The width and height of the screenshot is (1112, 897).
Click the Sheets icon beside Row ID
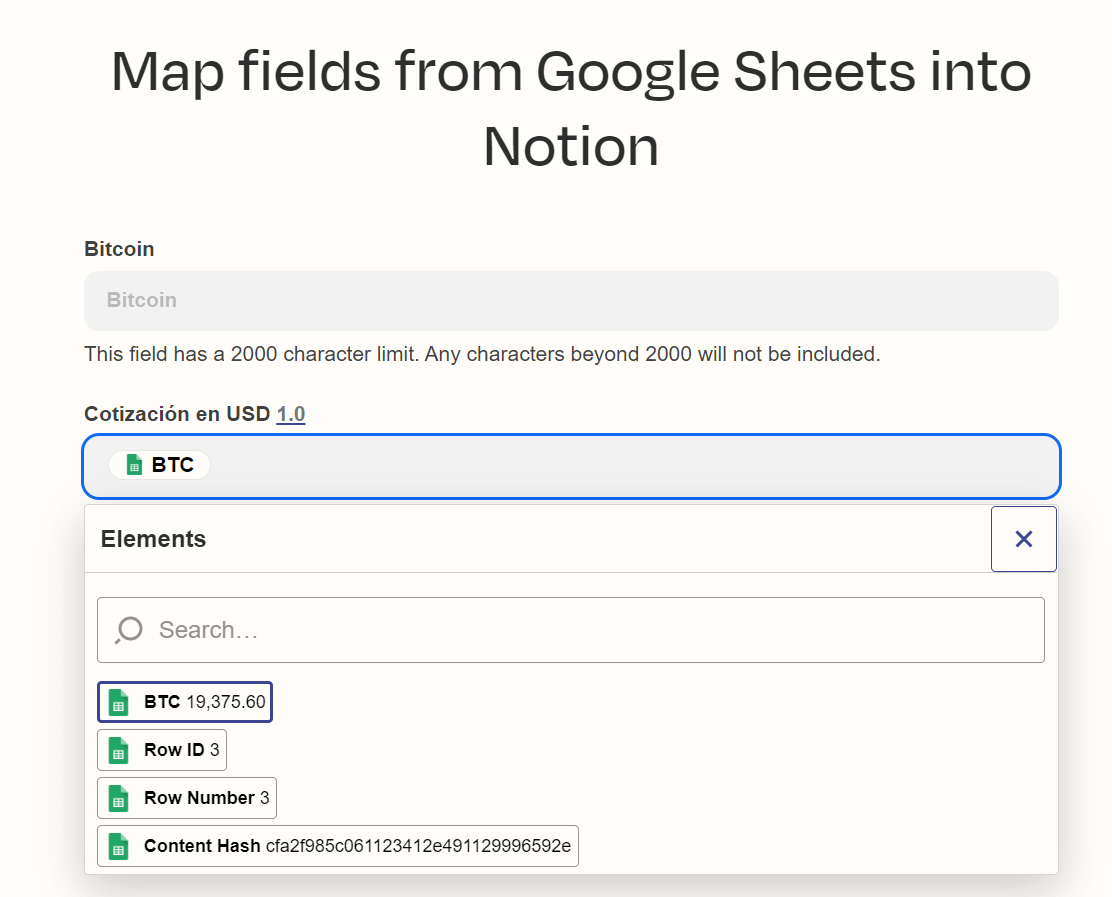pyautogui.click(x=119, y=750)
